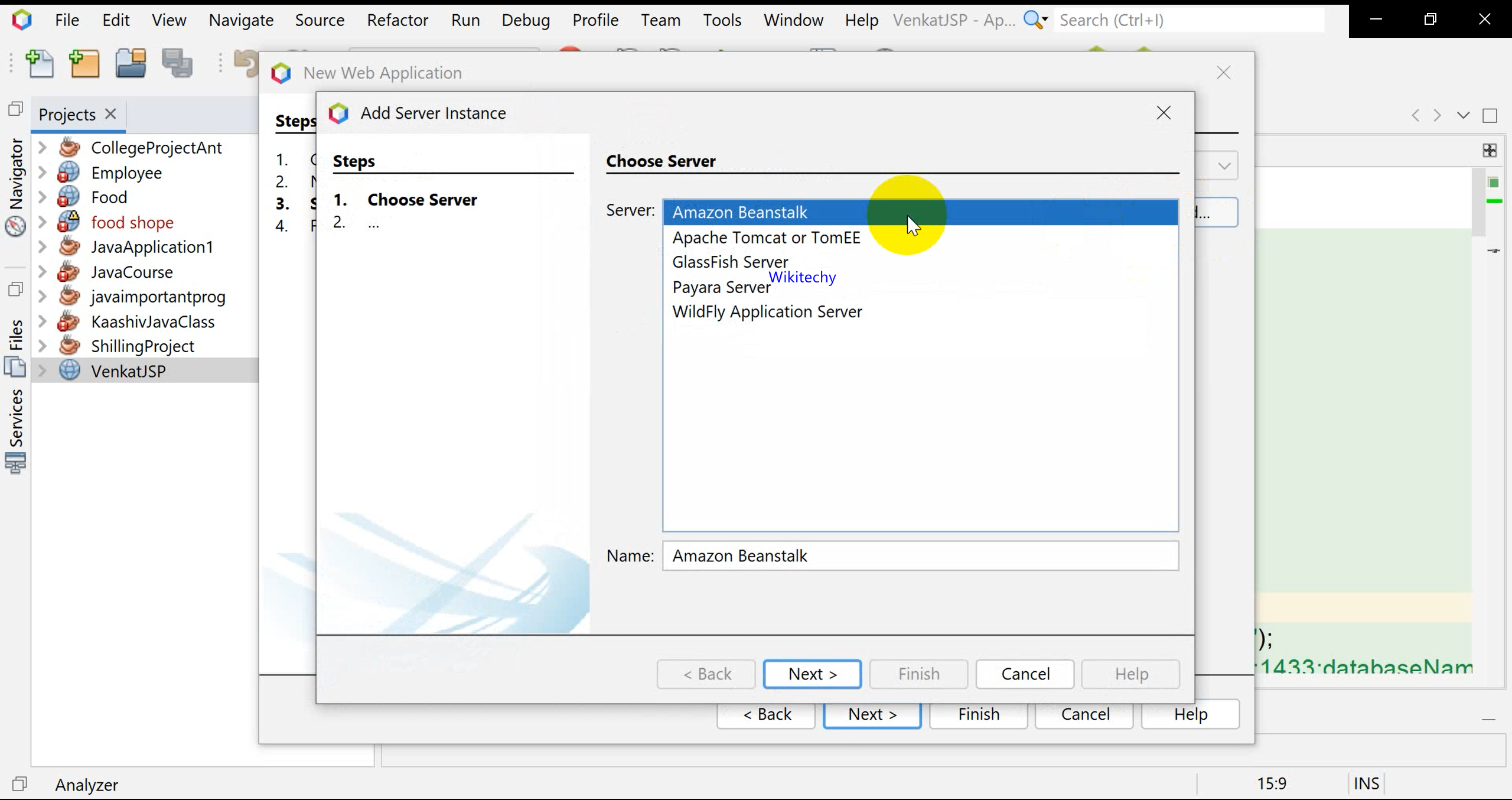Select GlassFish Server in the list
This screenshot has width=1512, height=800.
(x=730, y=262)
